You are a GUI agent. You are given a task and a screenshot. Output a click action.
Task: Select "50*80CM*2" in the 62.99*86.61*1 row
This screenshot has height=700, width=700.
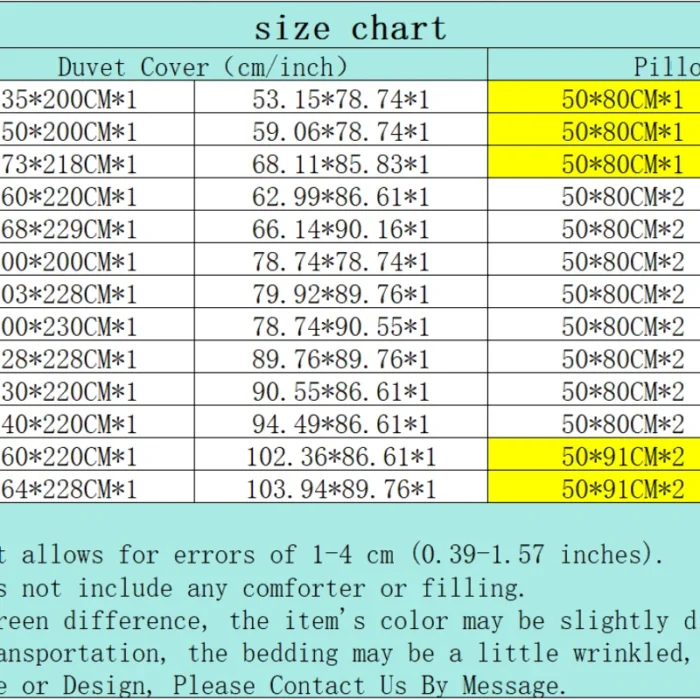point(622,196)
